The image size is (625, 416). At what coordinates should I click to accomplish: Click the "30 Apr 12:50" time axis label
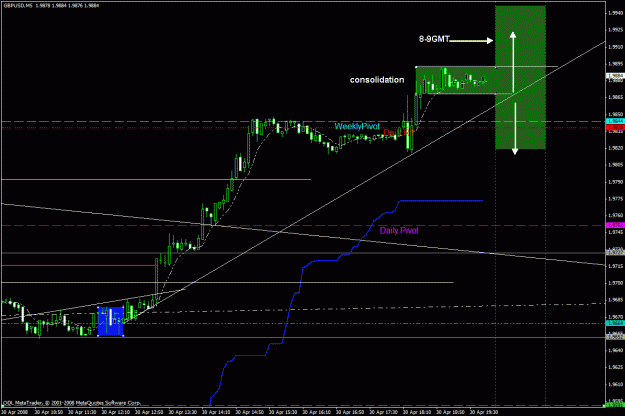coord(149,412)
